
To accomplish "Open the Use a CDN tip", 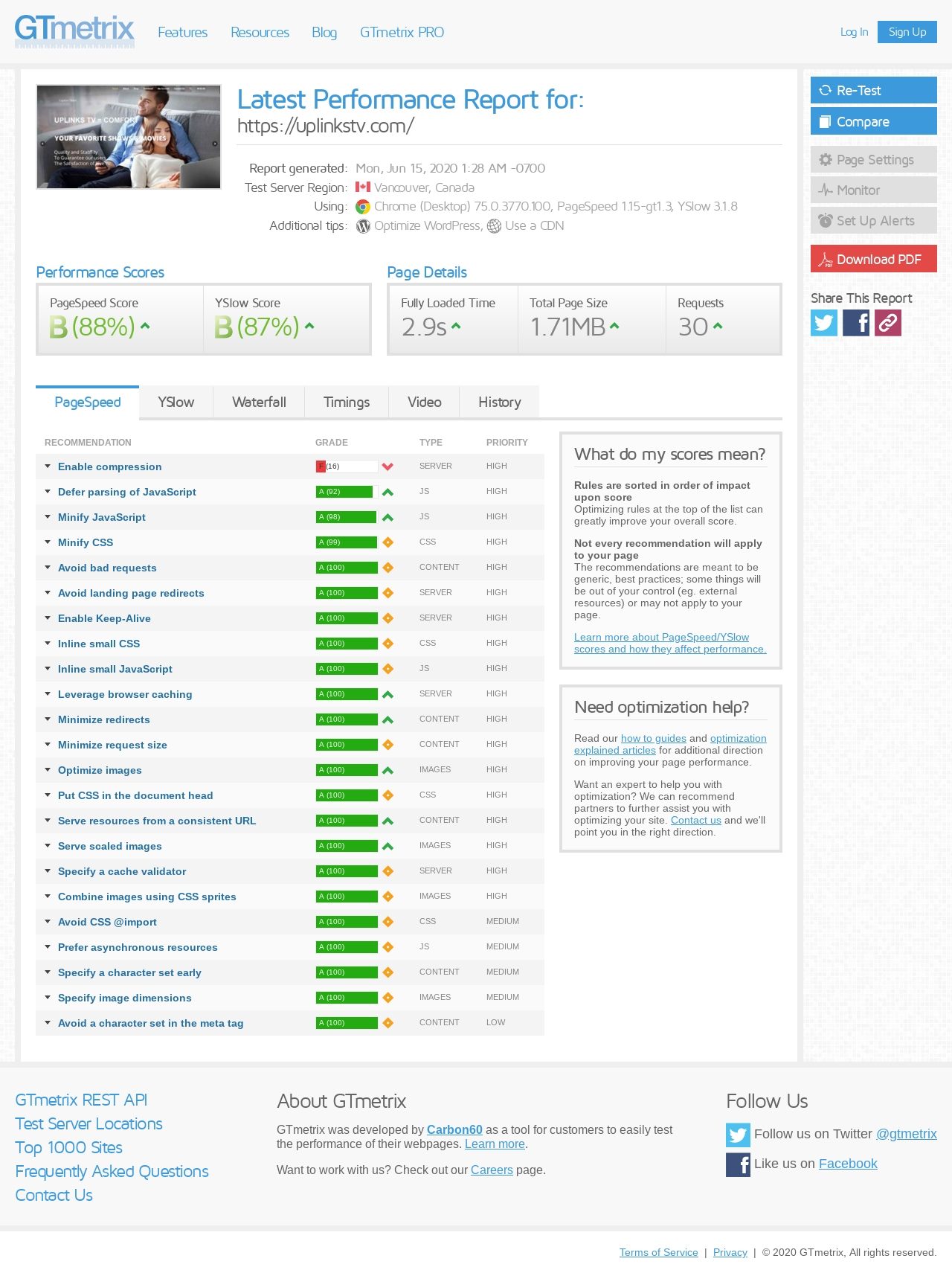I will [x=534, y=225].
